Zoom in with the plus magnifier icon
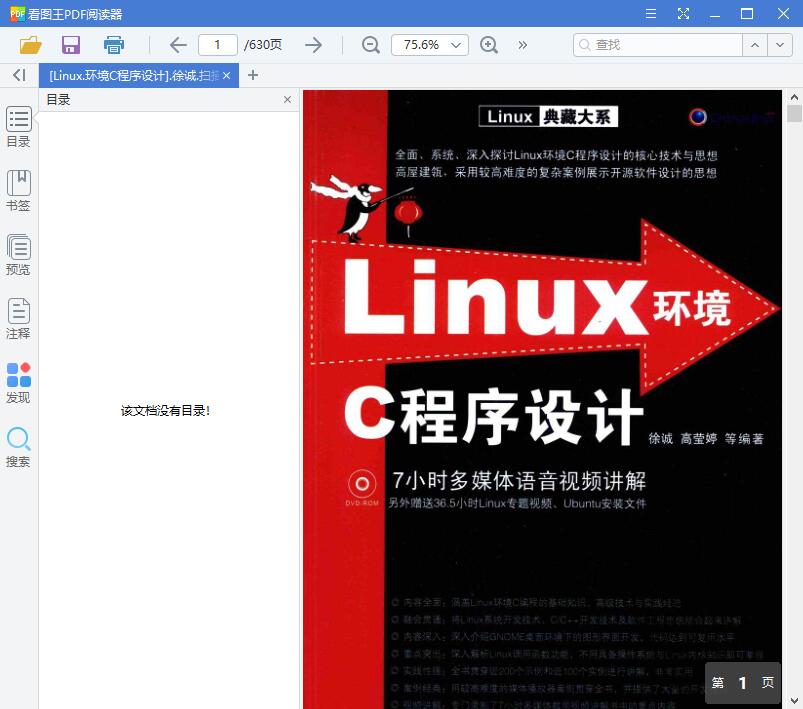 click(x=489, y=45)
